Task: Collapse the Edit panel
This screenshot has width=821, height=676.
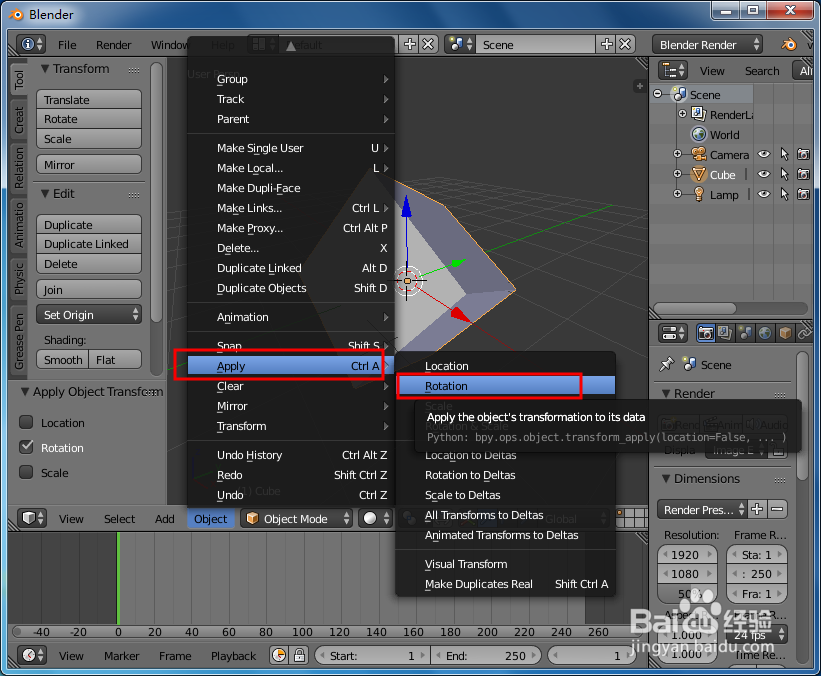Action: pyautogui.click(x=45, y=194)
